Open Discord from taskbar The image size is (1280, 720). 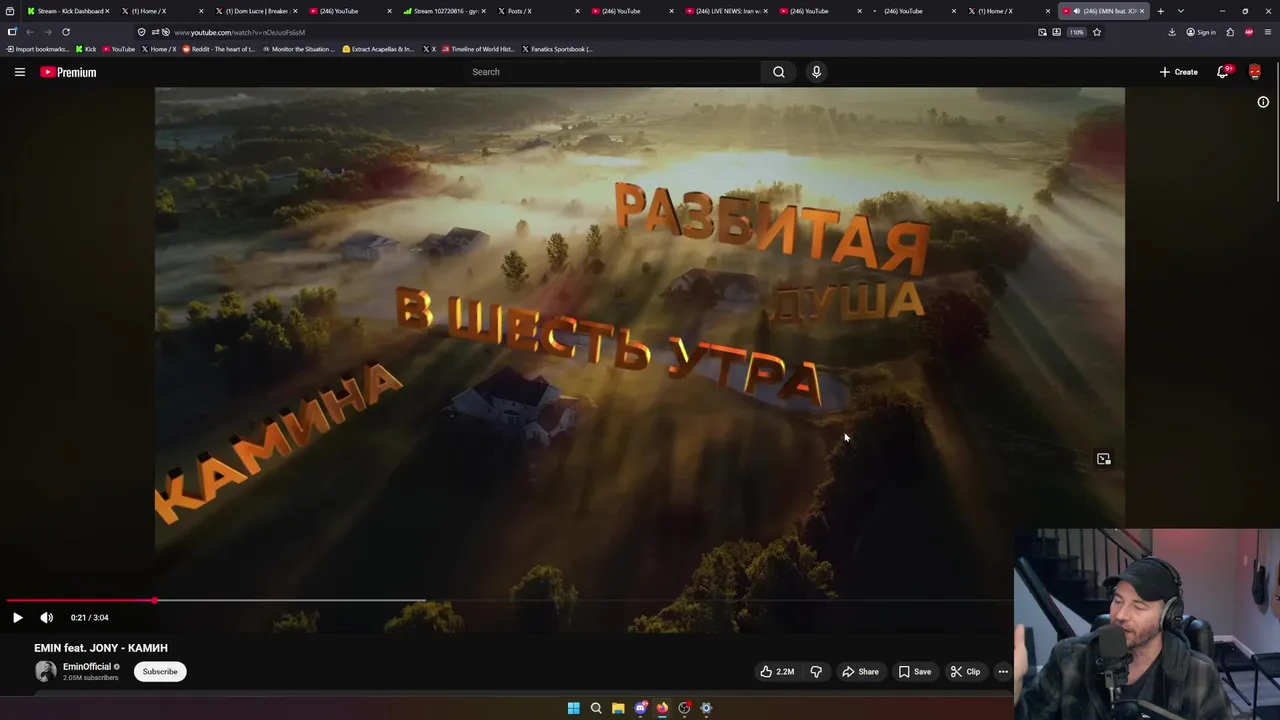tap(640, 708)
